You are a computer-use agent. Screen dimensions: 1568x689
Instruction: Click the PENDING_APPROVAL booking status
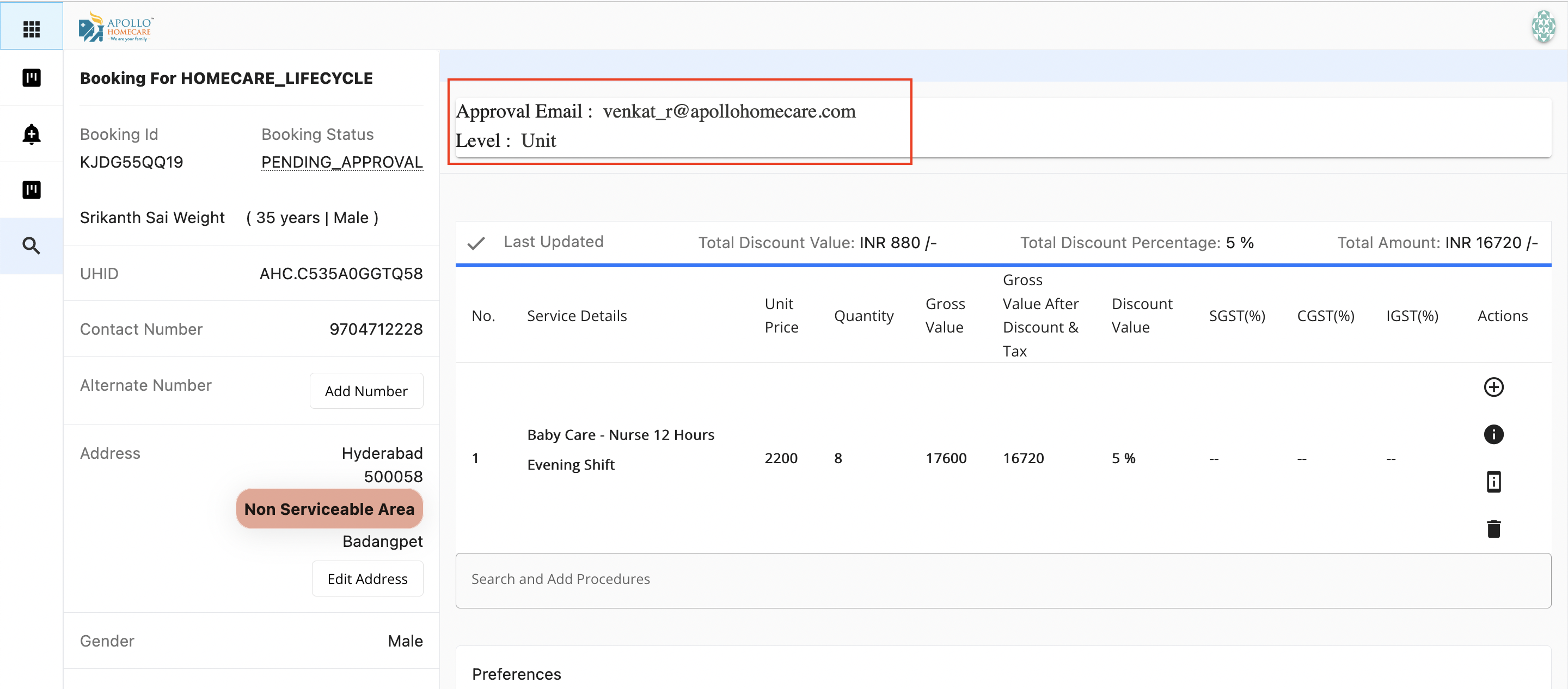pos(341,162)
